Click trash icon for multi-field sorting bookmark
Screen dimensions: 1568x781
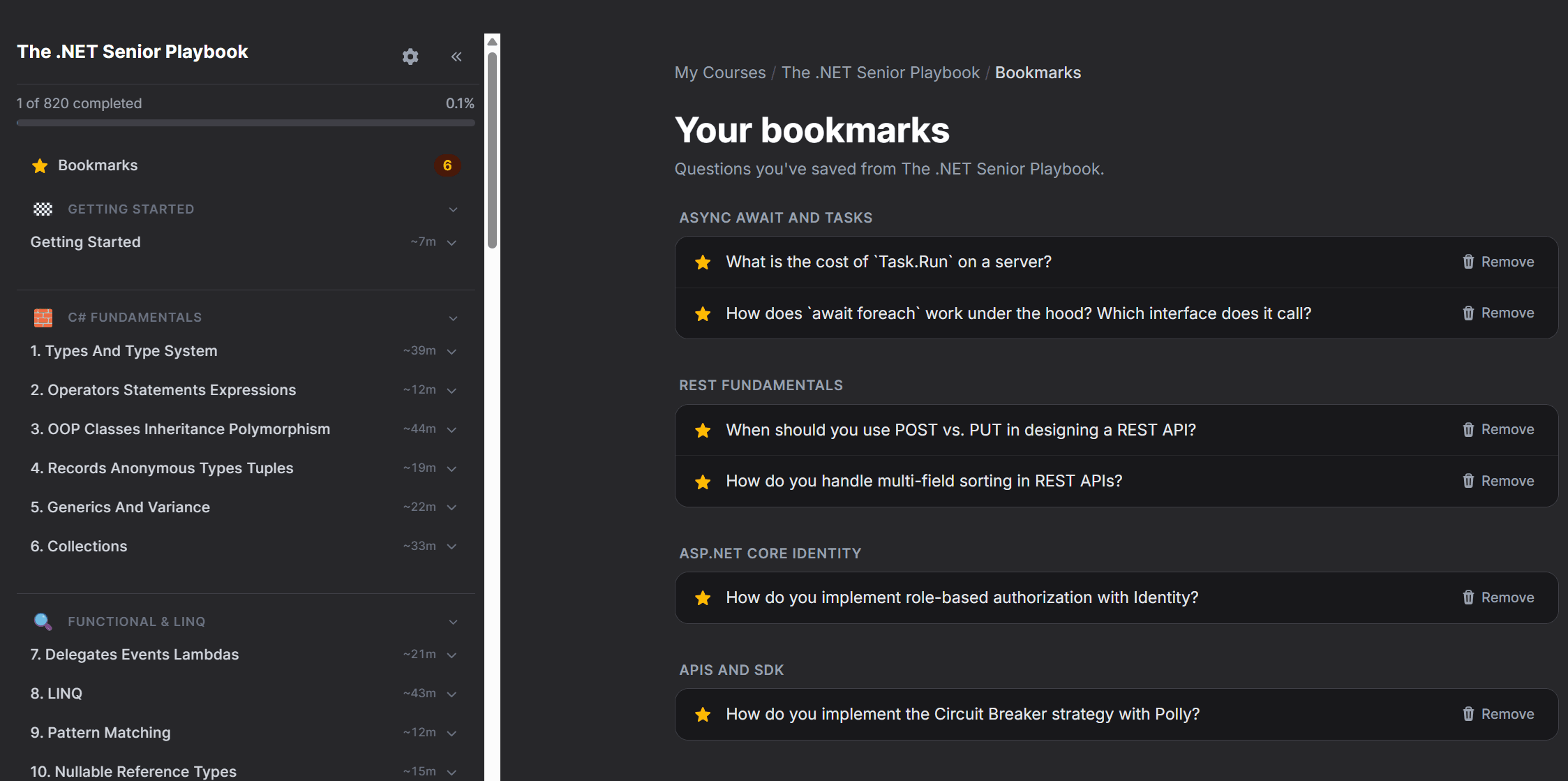click(1468, 481)
